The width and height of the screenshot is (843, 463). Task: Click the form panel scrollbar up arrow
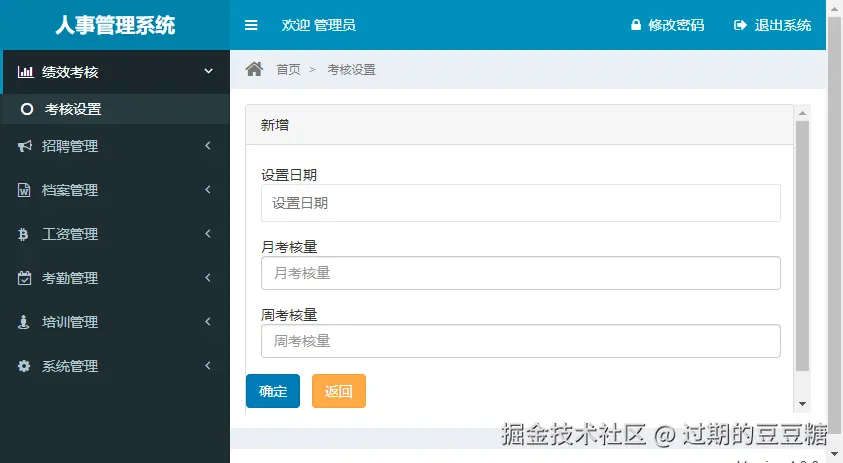click(x=802, y=113)
